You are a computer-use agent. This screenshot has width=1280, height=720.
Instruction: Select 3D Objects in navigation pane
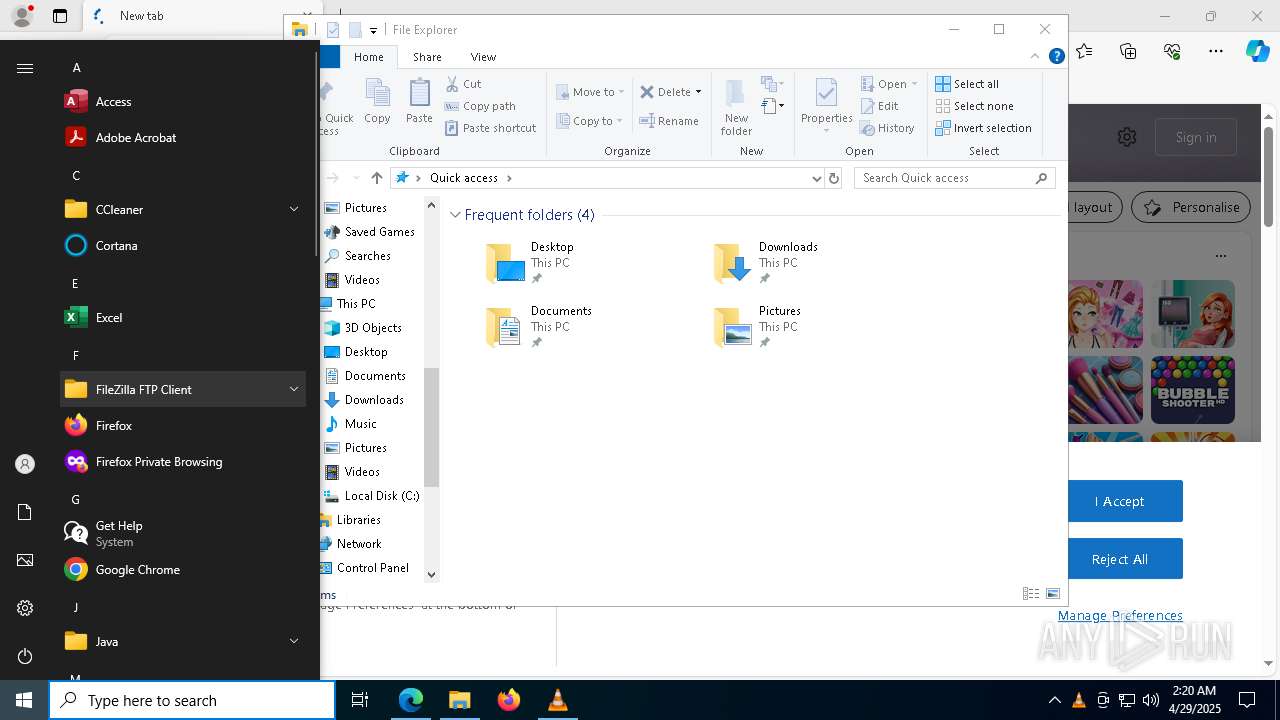(372, 328)
